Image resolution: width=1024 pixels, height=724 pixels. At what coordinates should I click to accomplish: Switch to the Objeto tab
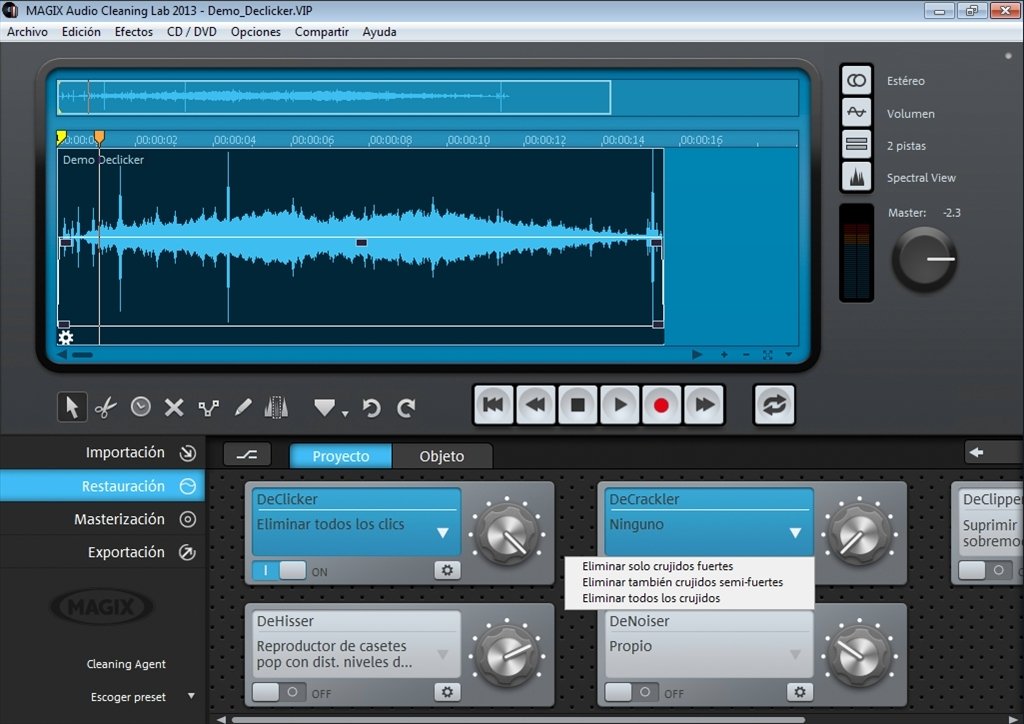point(442,456)
